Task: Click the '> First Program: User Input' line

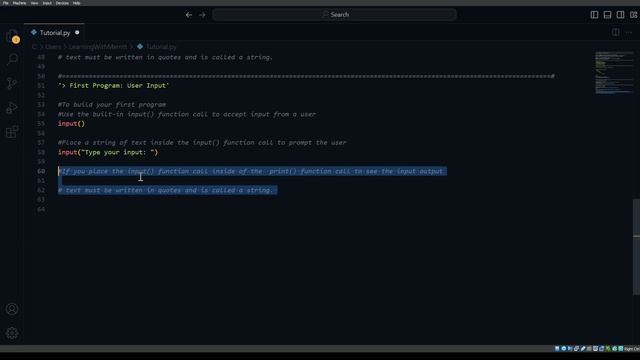Action: (x=113, y=86)
